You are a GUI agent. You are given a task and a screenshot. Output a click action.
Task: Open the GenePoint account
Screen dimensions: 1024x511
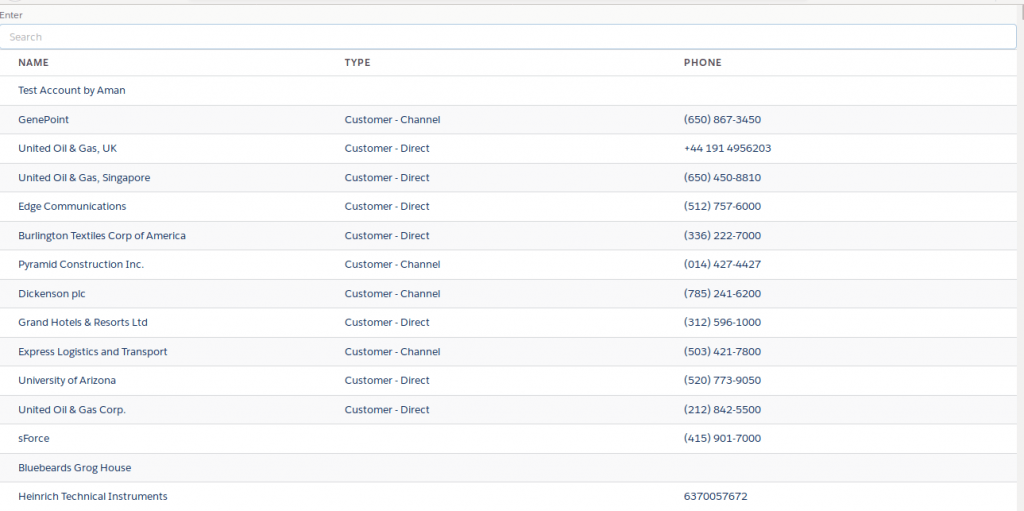44,120
